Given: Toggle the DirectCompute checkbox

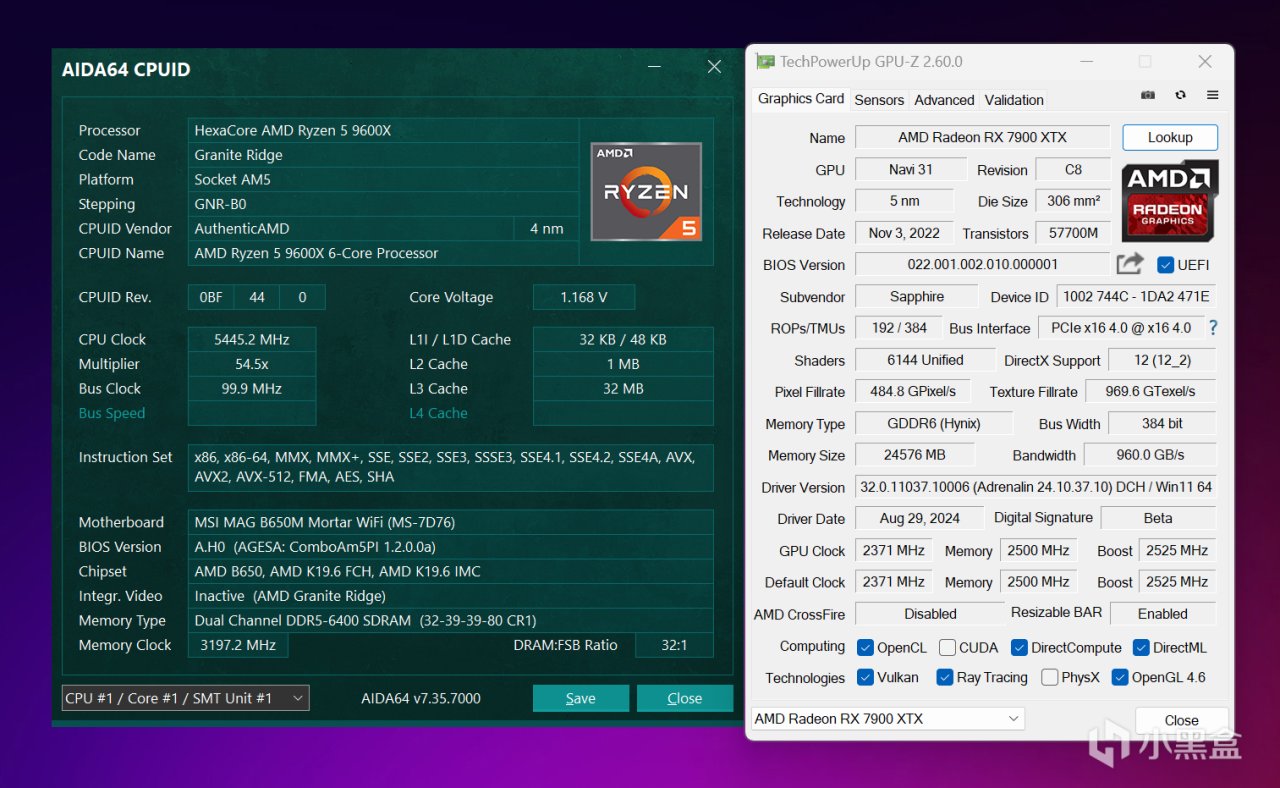Looking at the screenshot, I should [x=1019, y=647].
